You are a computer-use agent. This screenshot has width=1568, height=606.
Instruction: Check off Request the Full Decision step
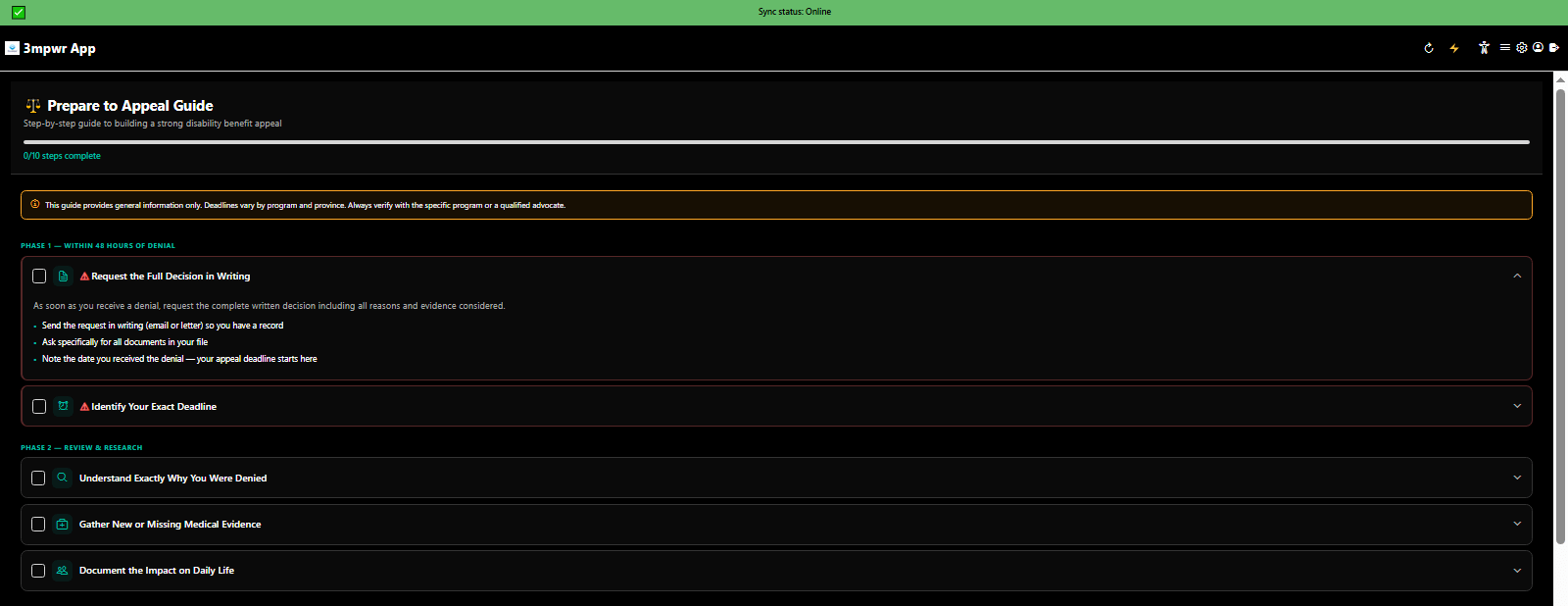[x=39, y=277]
